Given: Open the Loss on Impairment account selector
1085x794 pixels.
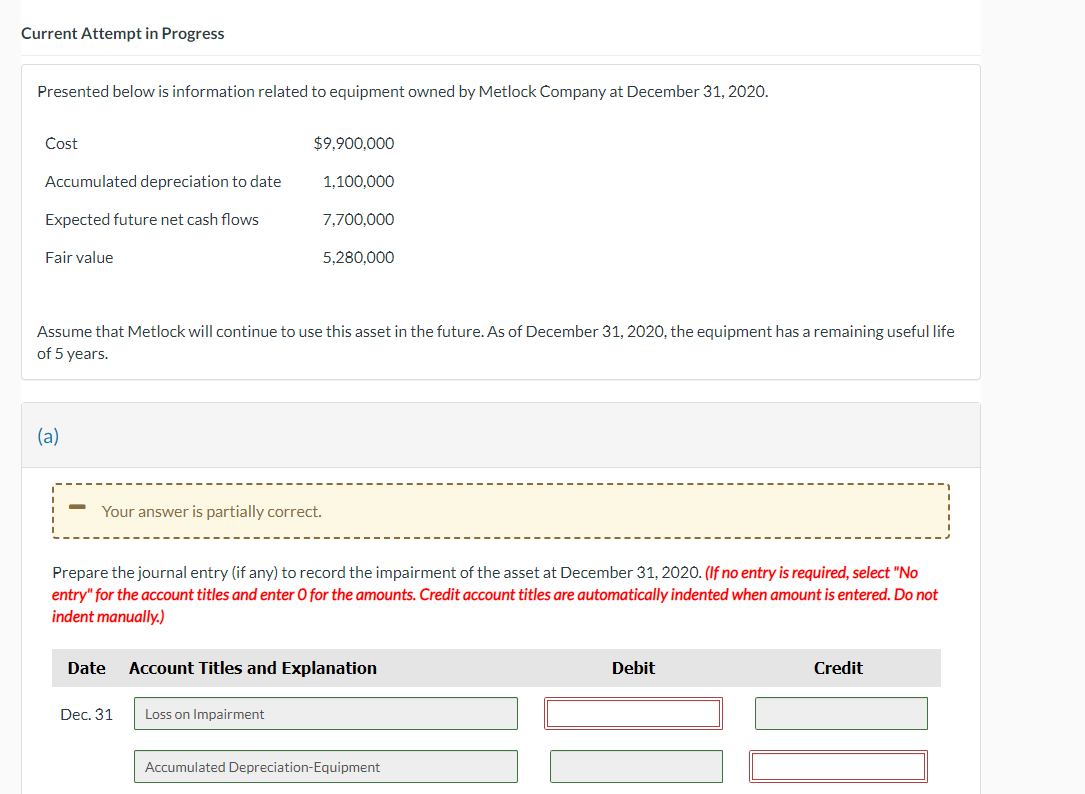Looking at the screenshot, I should [x=325, y=713].
